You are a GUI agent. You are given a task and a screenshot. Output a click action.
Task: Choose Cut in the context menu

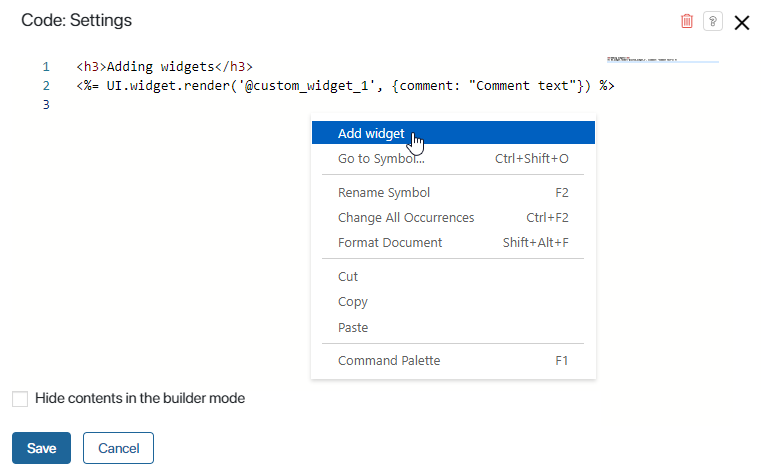[x=348, y=277]
